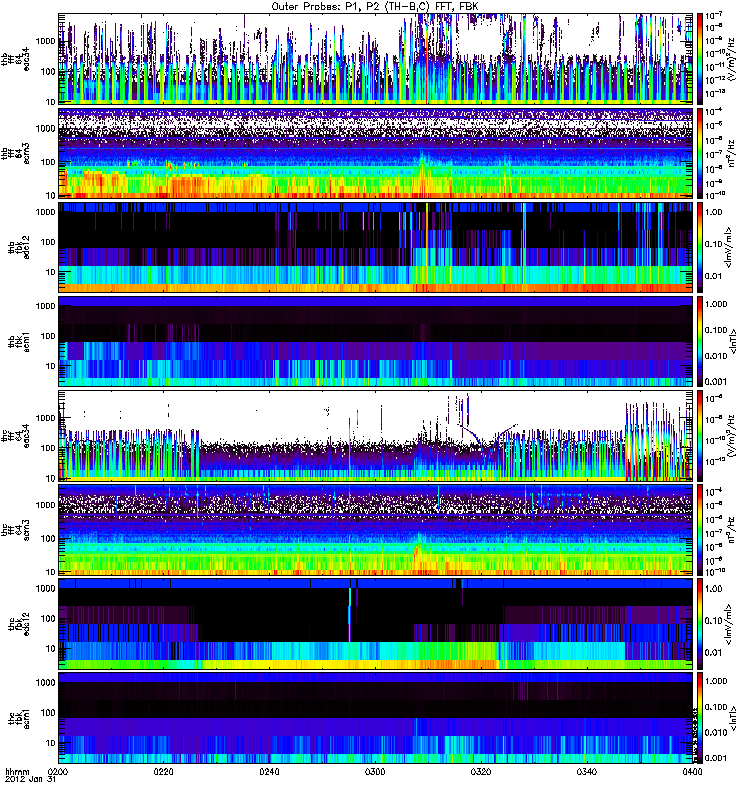Click the 0400 time tick label
The width and height of the screenshot is (750, 800).
[692, 771]
